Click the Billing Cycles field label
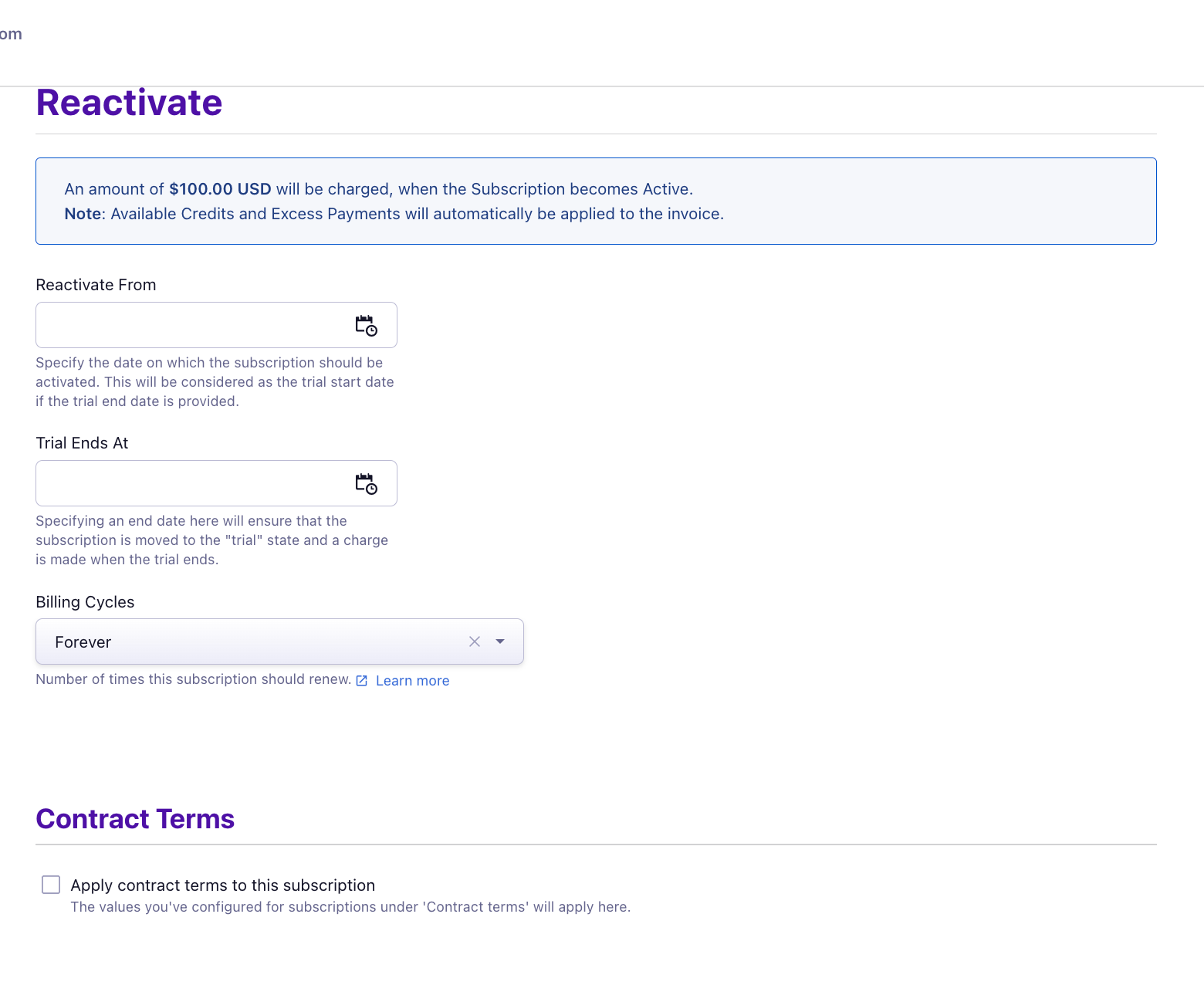 pos(85,602)
